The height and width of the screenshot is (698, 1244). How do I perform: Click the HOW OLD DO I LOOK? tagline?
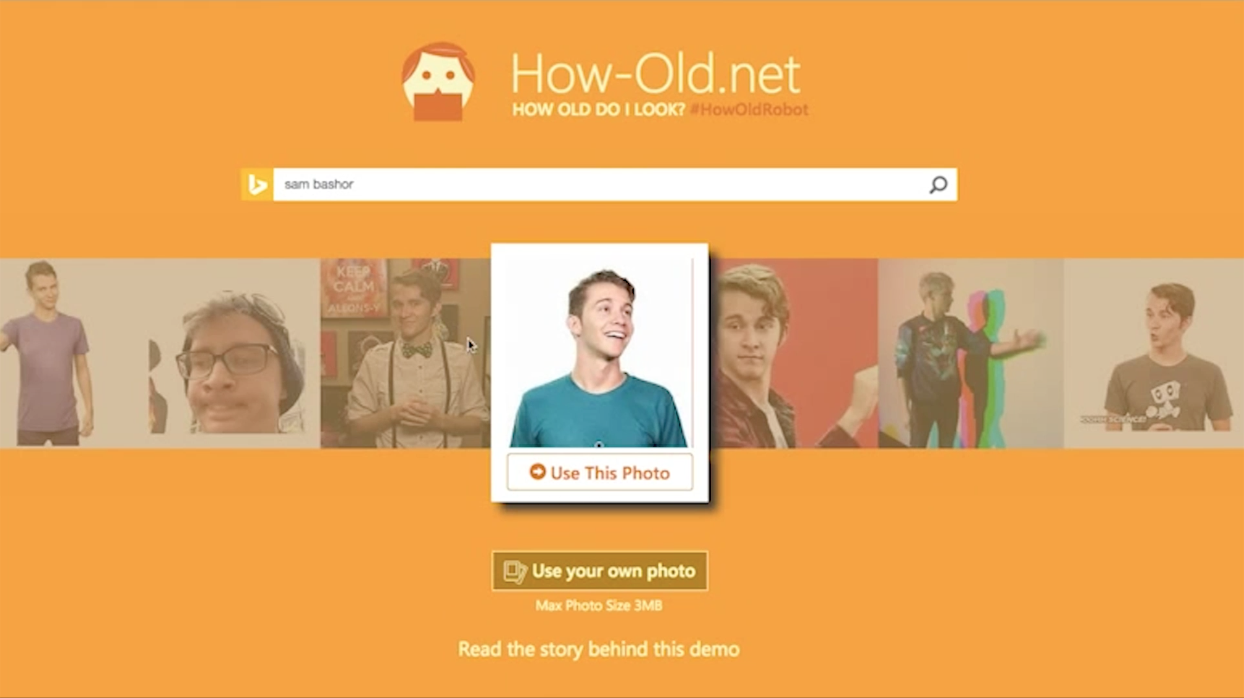point(598,110)
